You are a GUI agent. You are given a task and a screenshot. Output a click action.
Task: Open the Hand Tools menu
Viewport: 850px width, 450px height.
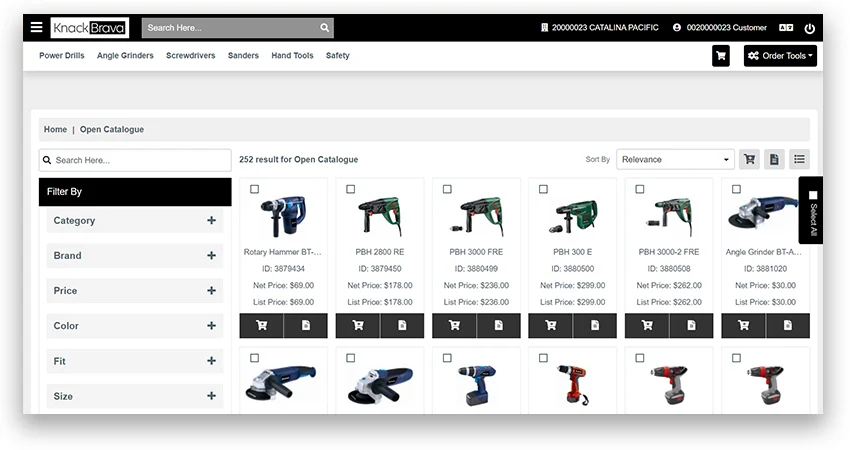pyautogui.click(x=292, y=55)
